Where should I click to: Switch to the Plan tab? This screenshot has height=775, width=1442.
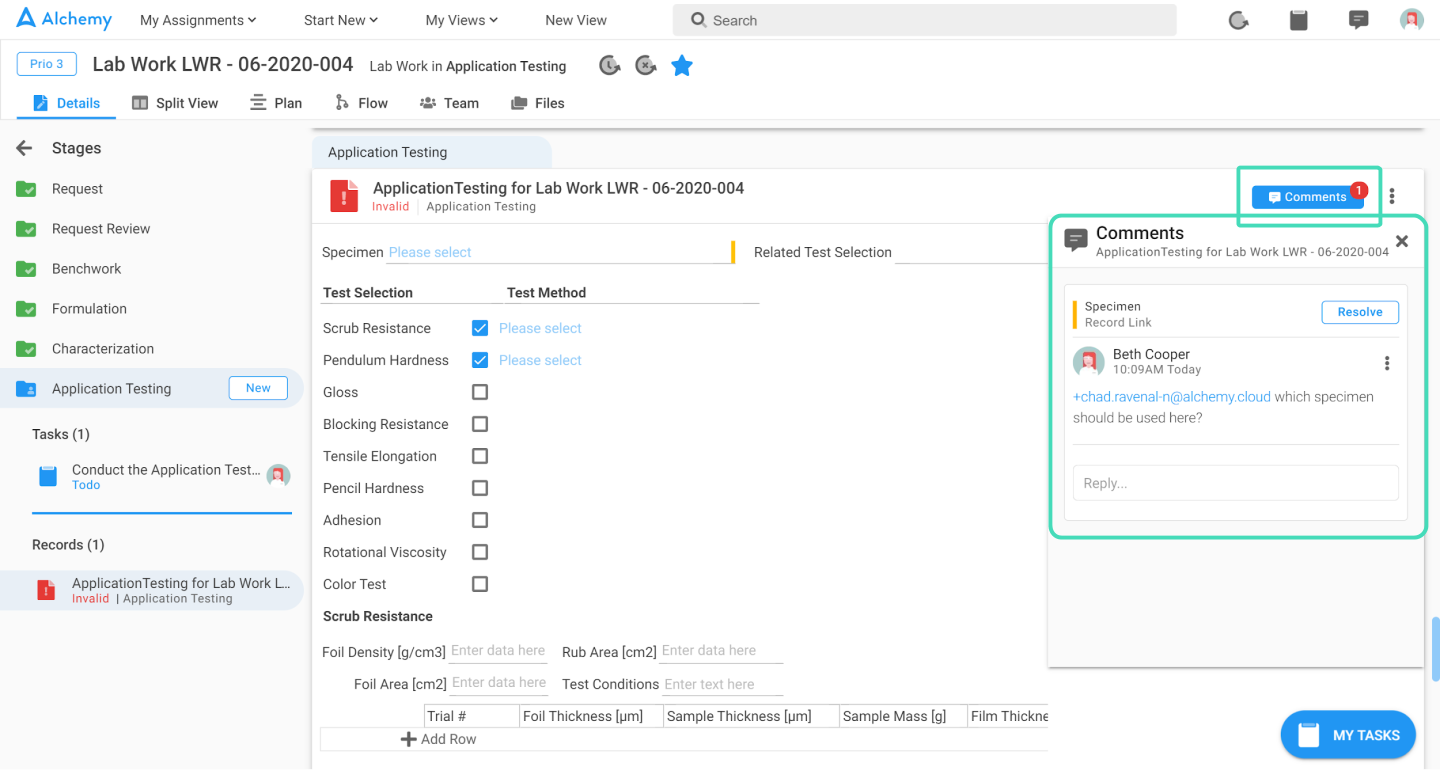(276, 103)
